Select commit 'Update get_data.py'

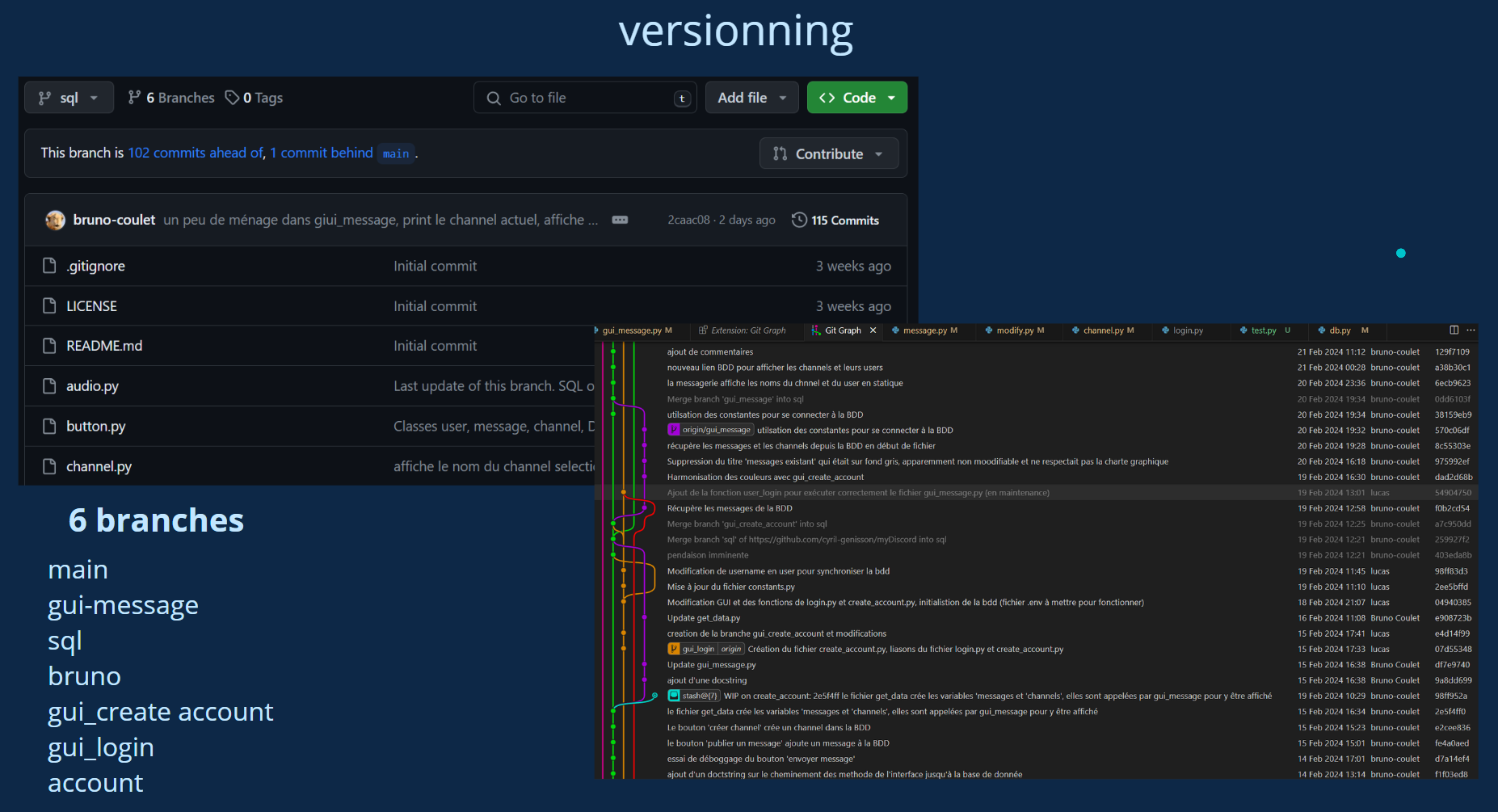coord(704,618)
